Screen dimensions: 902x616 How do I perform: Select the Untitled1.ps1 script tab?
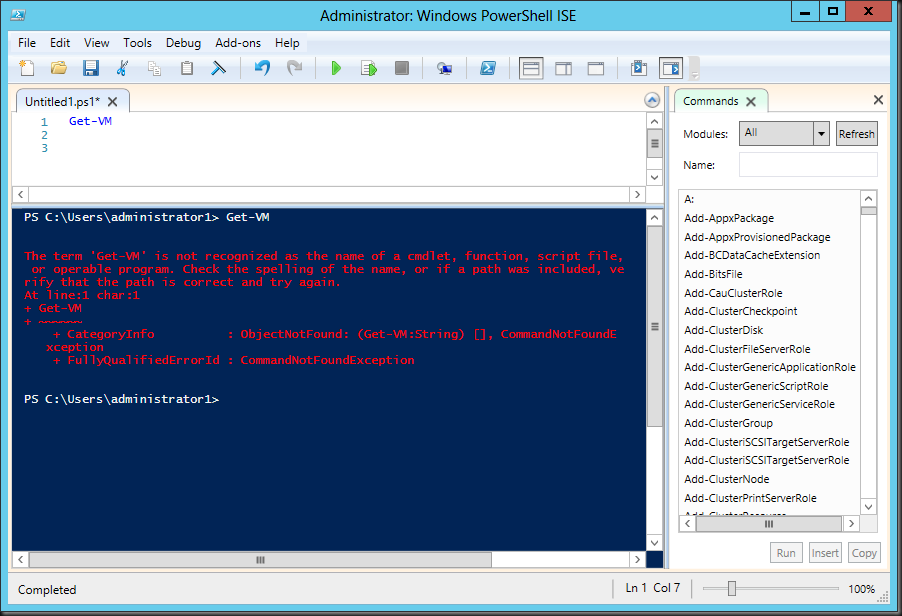click(62, 102)
